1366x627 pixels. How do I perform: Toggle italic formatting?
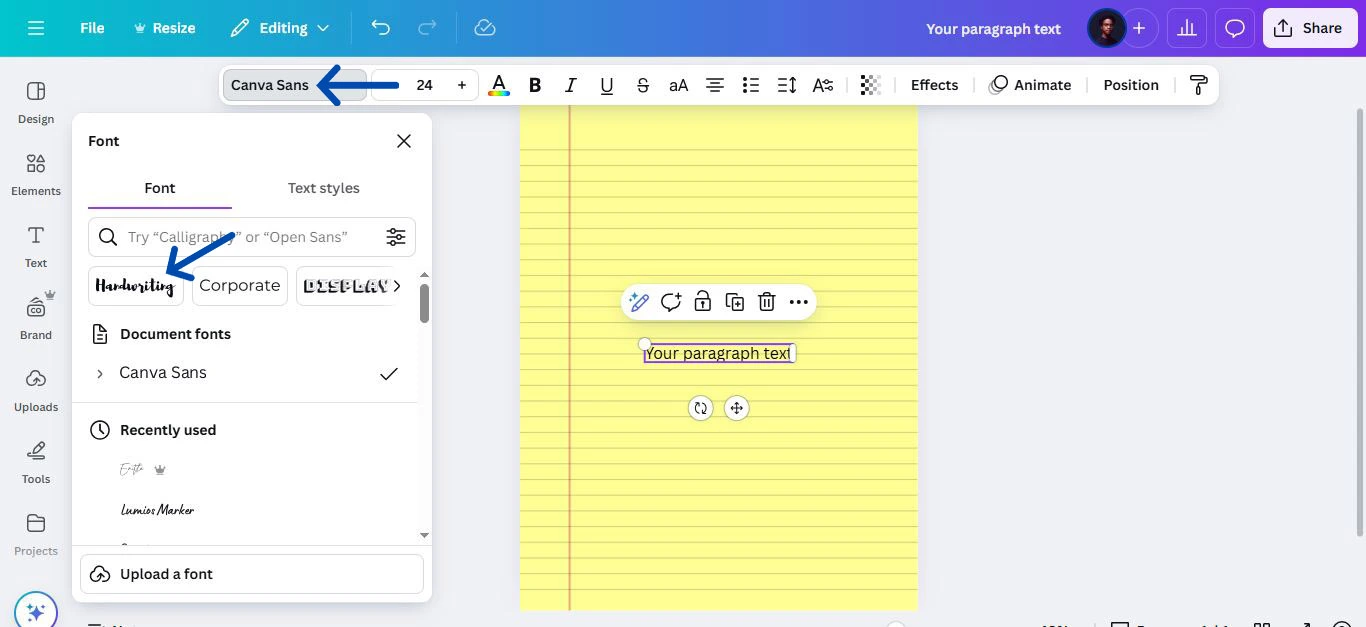coord(571,85)
